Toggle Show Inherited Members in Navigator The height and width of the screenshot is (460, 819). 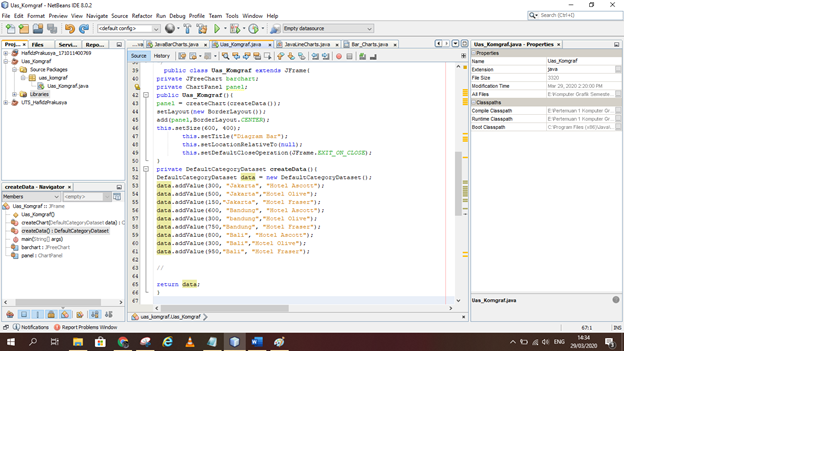tap(10, 314)
